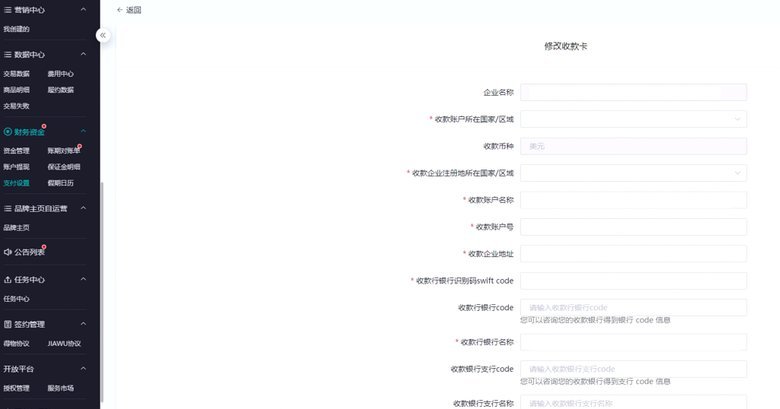Click the 收款银行支行code input field
780x409 pixels.
pyautogui.click(x=633, y=369)
